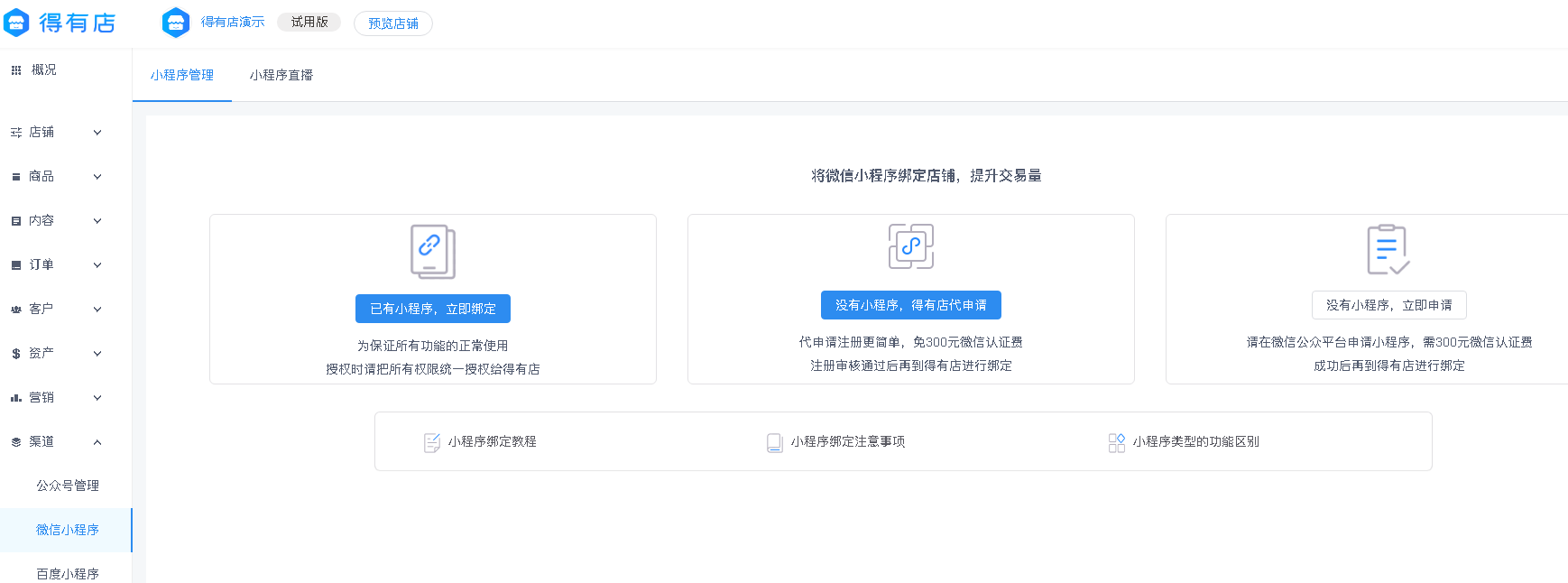Click the store avatar icon beside 得有店演示
This screenshot has height=583, width=1568.
click(176, 23)
